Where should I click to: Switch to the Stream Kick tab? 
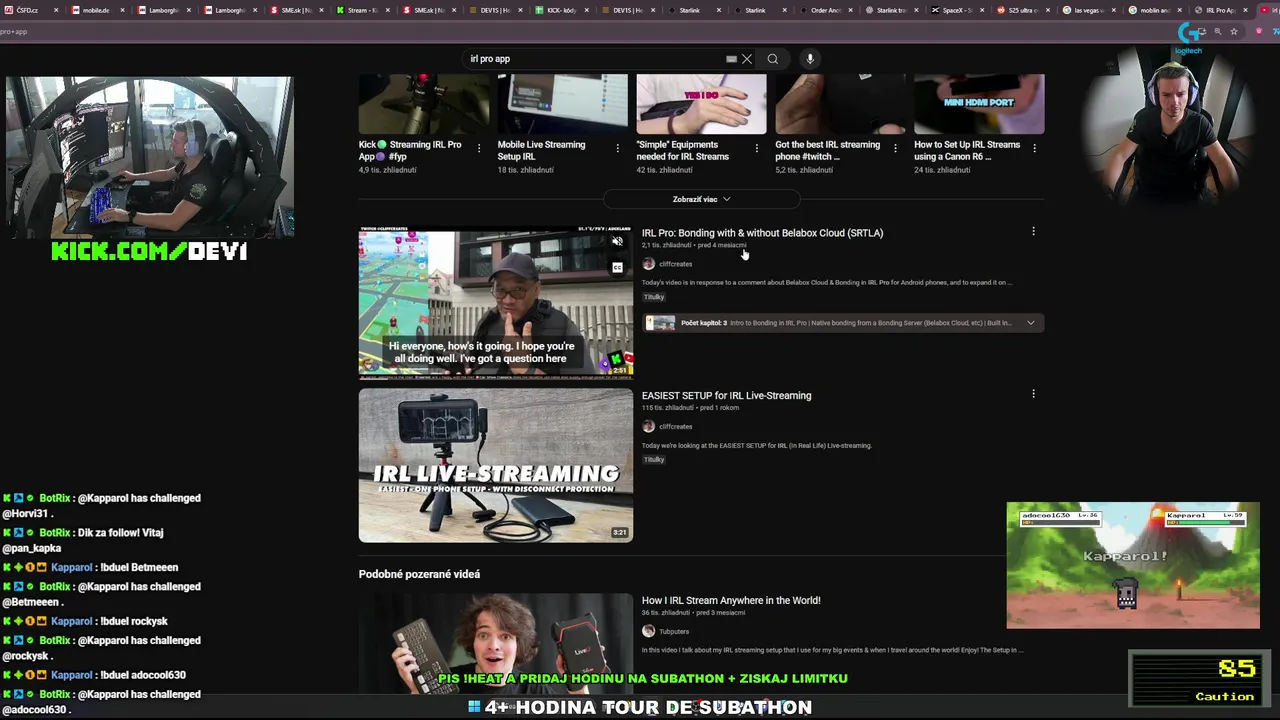(x=362, y=10)
